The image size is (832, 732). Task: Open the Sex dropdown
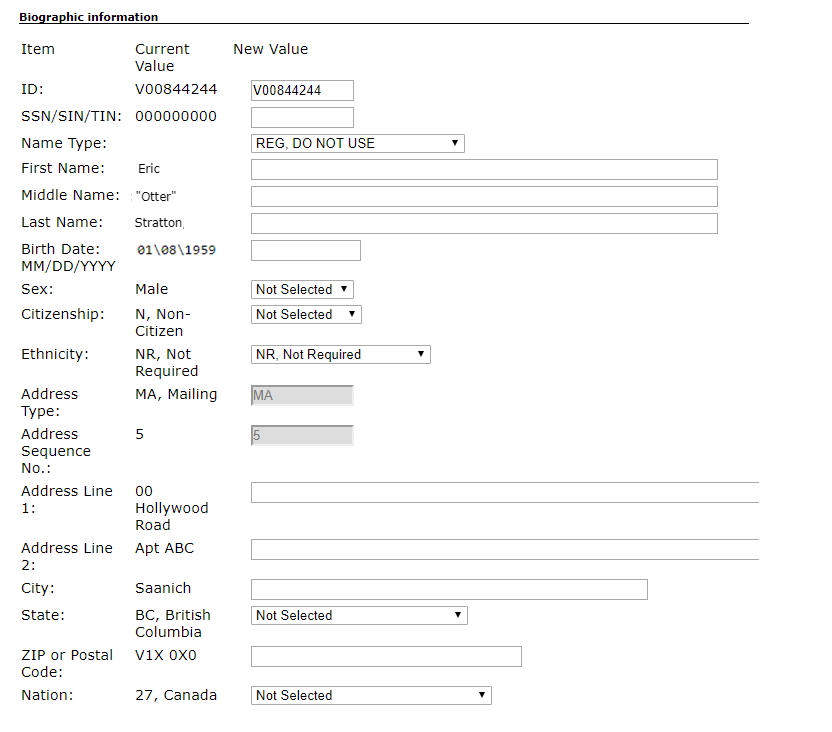(301, 289)
